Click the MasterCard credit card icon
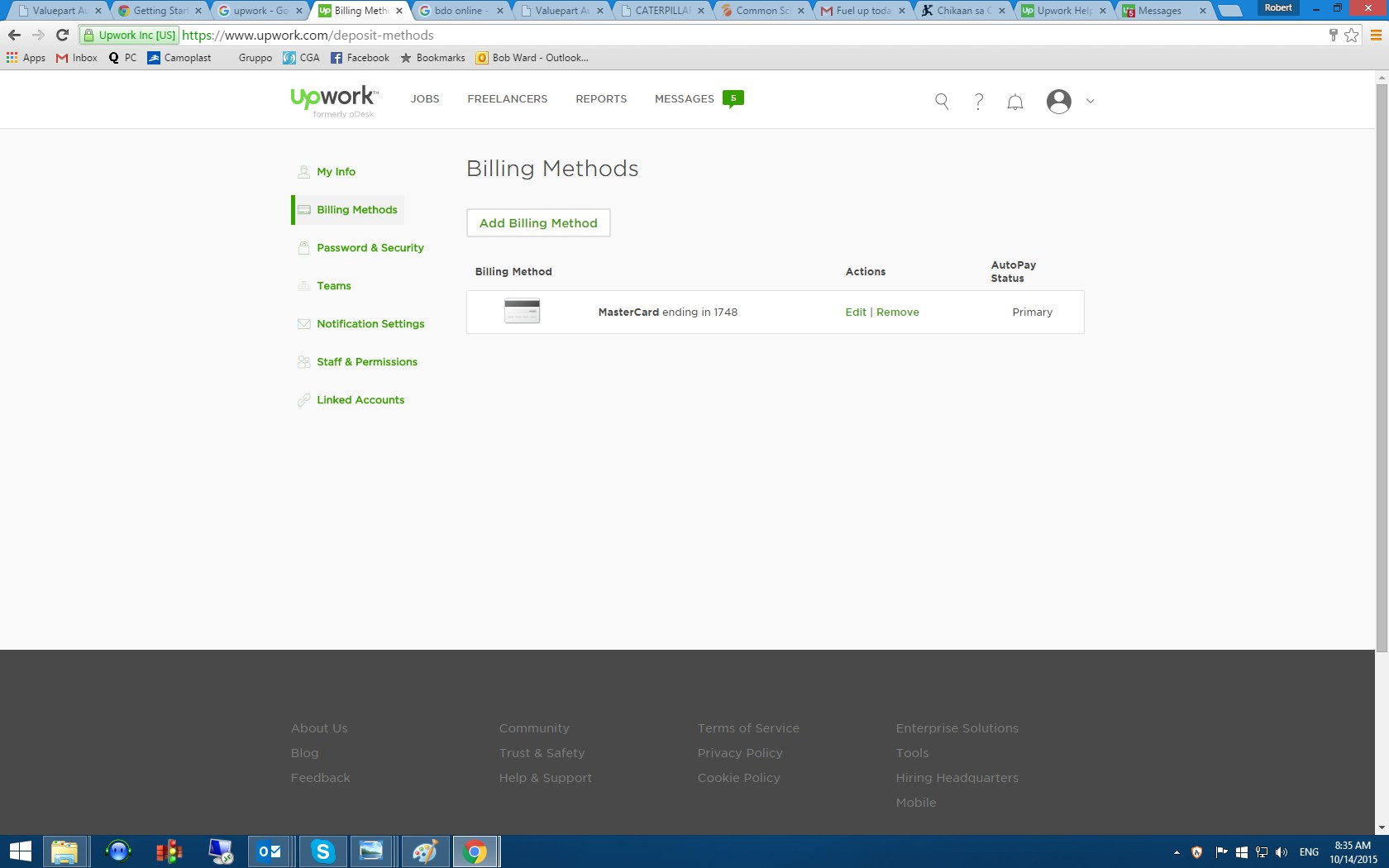 coord(522,312)
